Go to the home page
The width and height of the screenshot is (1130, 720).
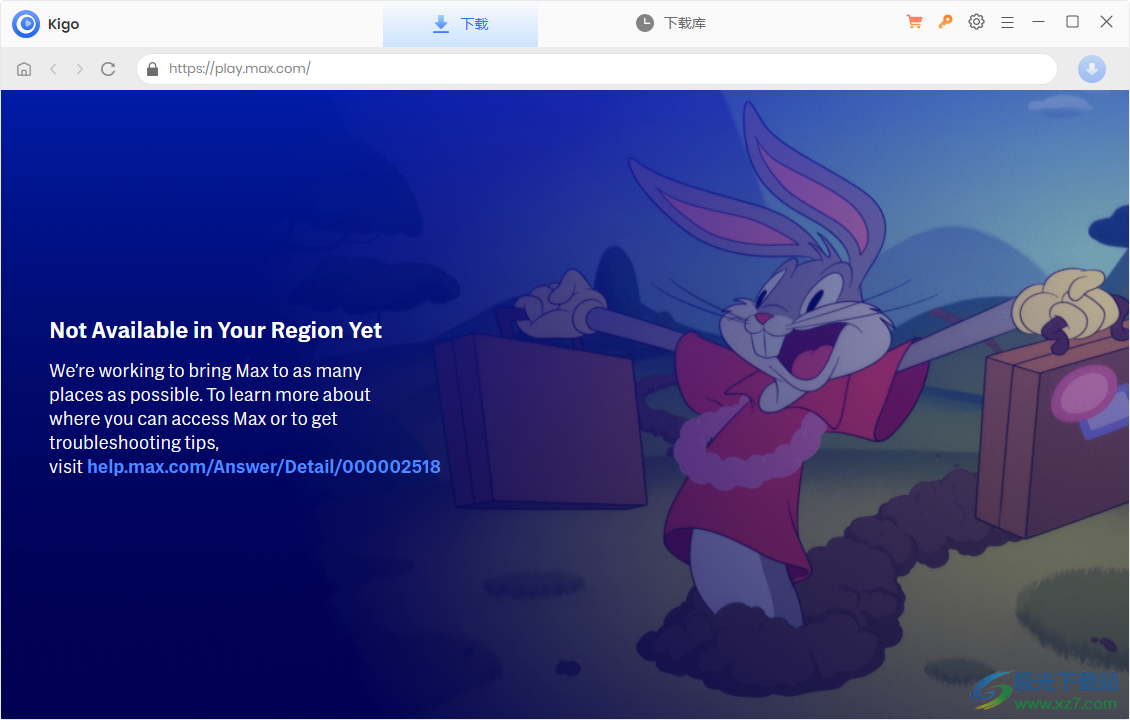[x=24, y=69]
